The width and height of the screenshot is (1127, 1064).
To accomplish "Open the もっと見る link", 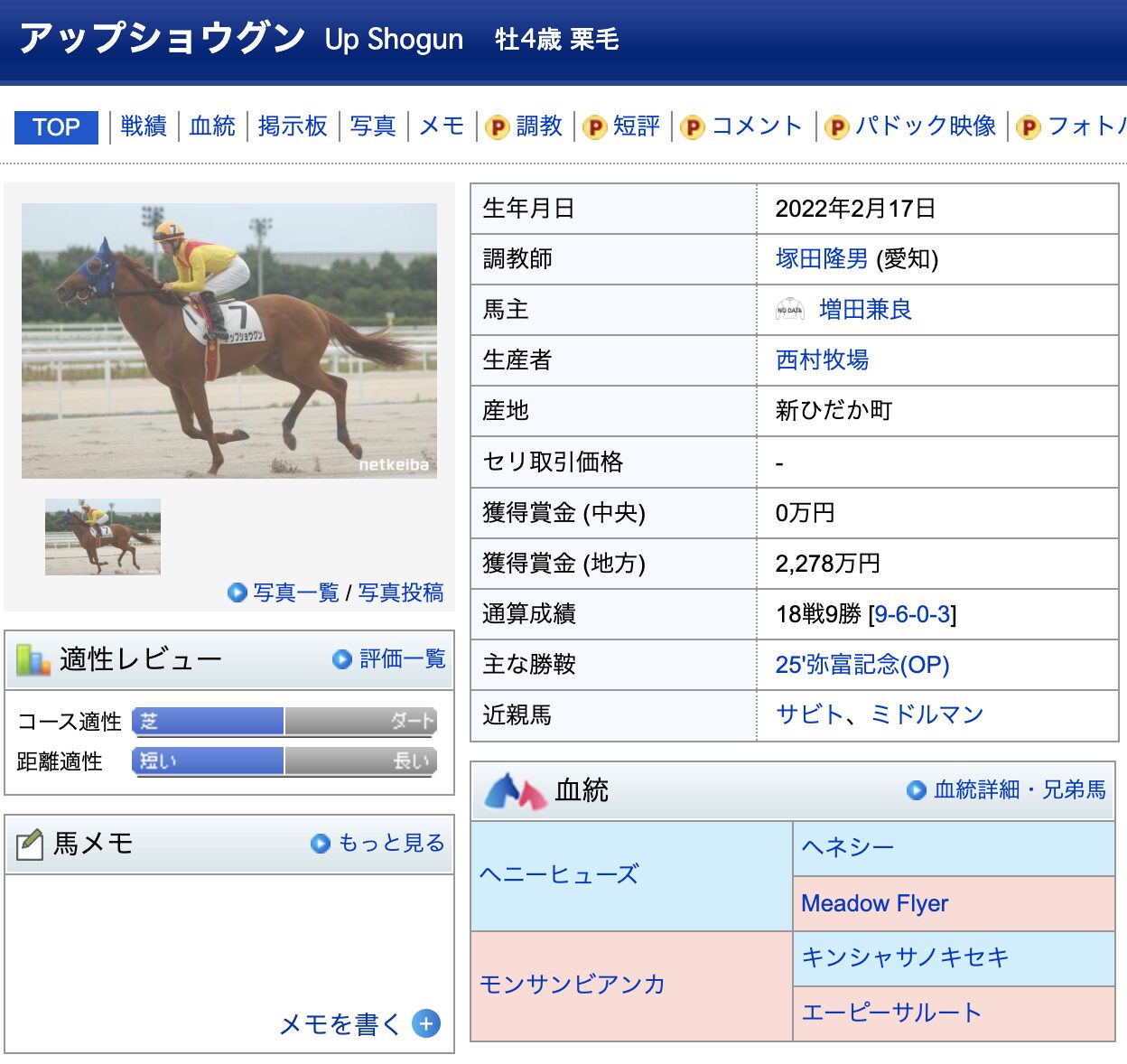I will coord(392,843).
